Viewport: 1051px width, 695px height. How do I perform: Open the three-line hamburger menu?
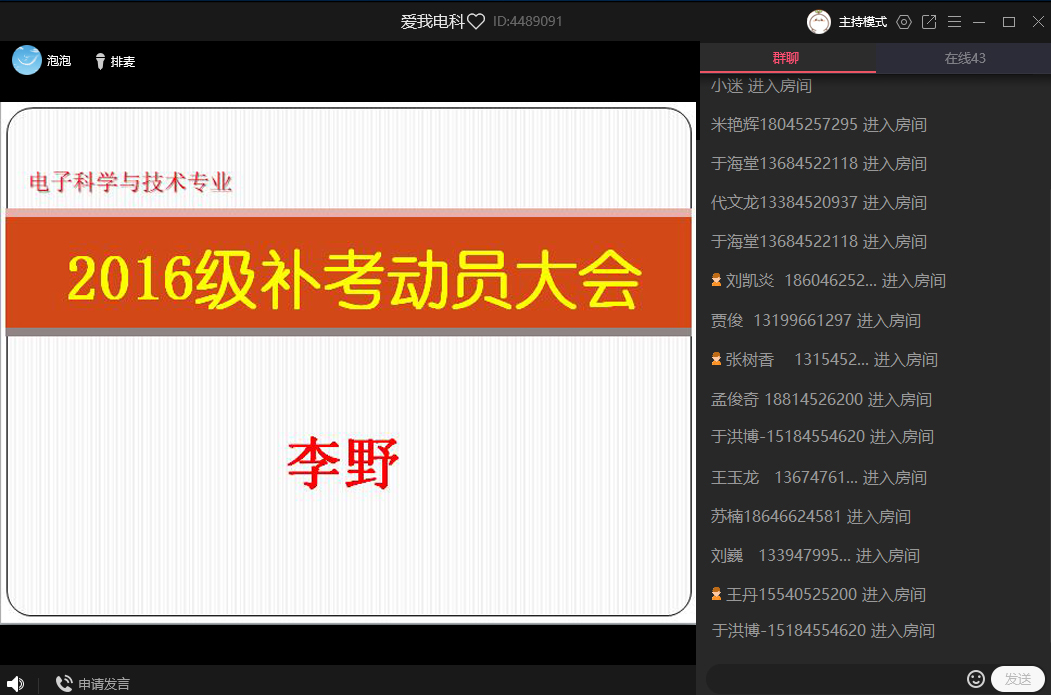(954, 22)
